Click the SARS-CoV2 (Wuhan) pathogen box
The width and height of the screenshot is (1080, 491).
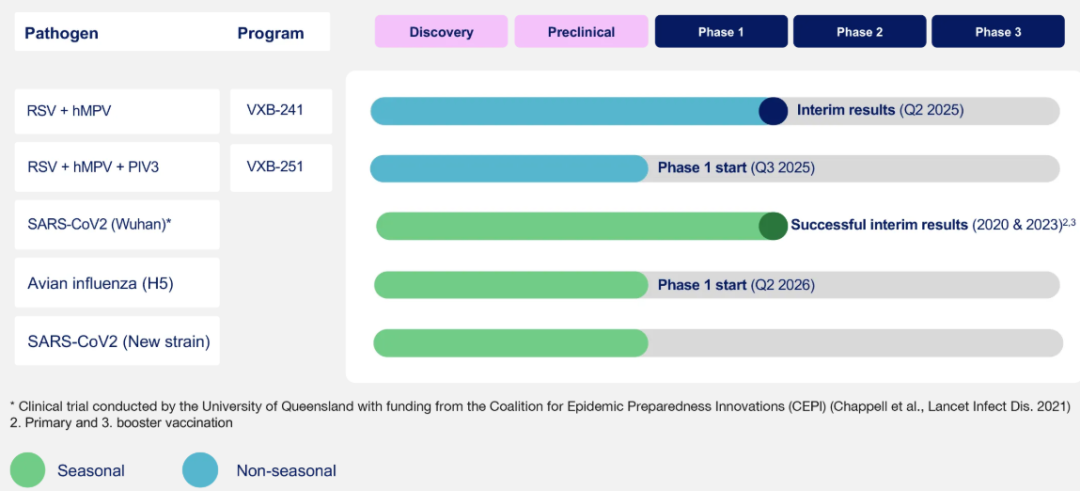(x=117, y=224)
